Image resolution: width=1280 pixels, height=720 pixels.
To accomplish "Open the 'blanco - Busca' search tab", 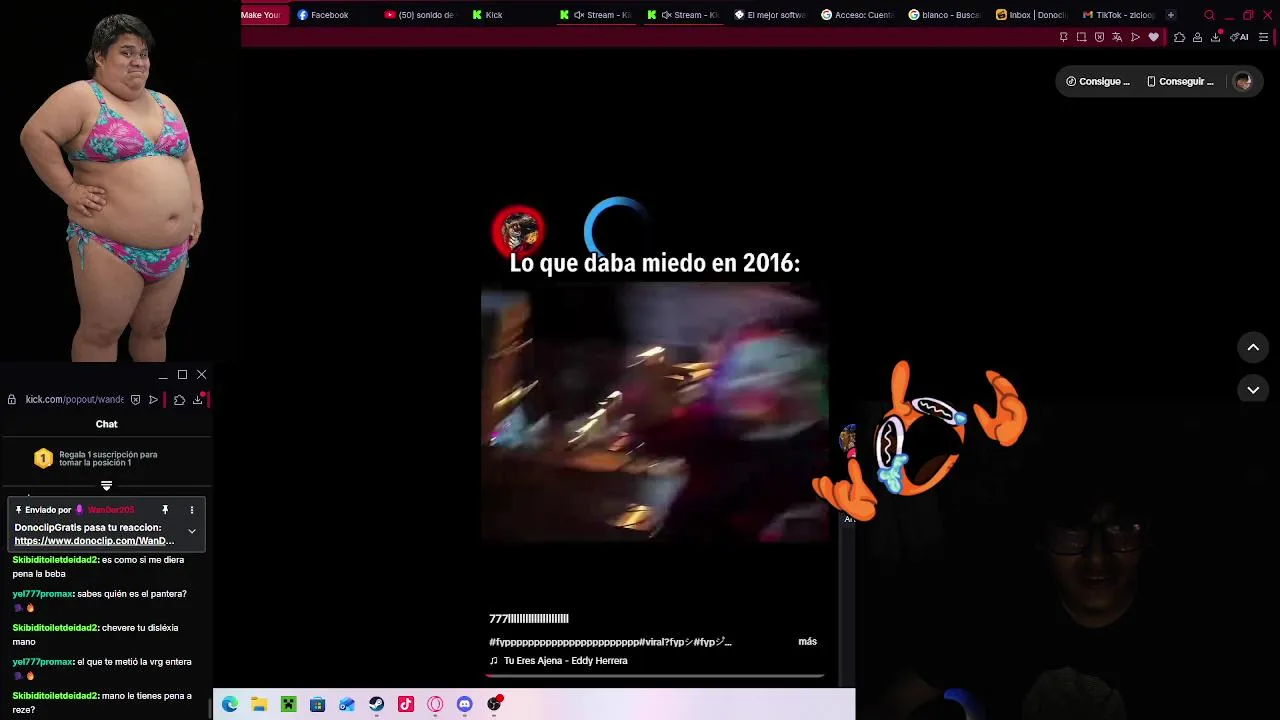I will pos(944,15).
